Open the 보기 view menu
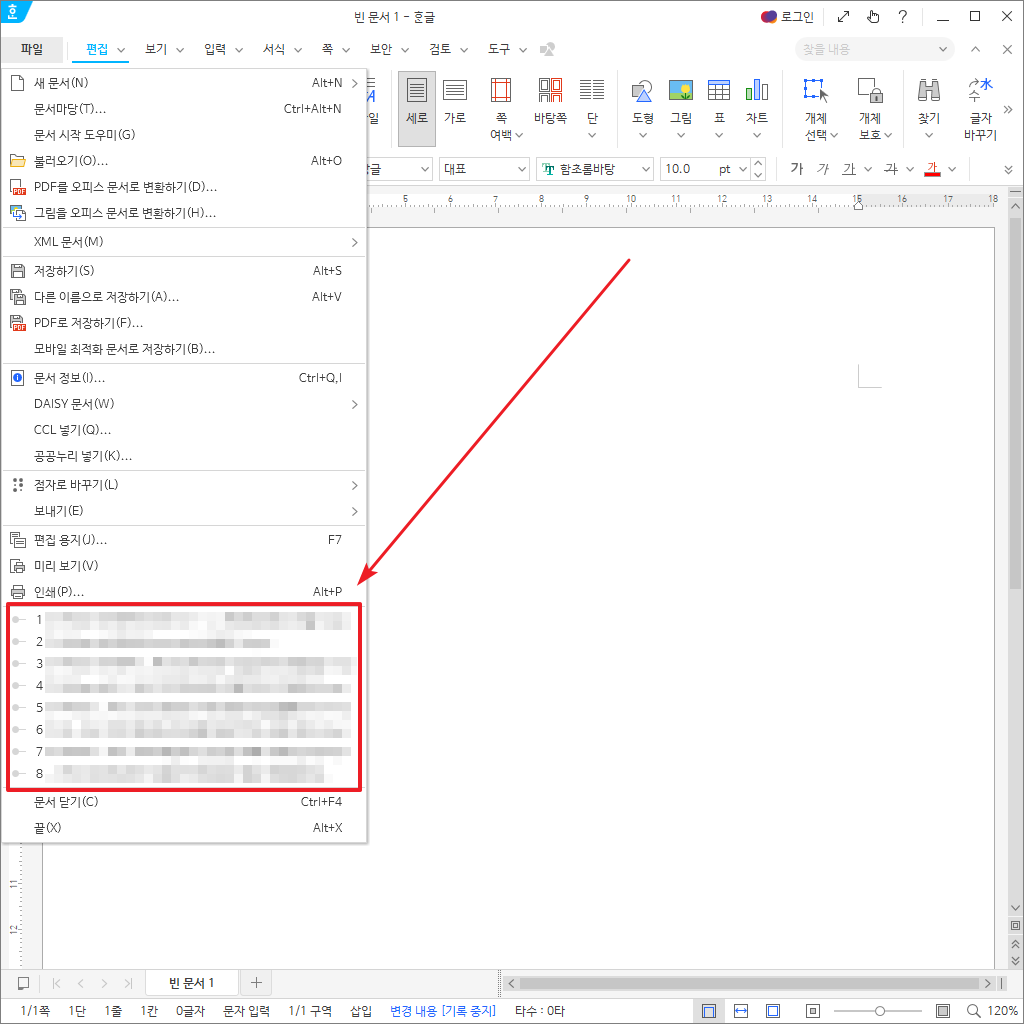 click(164, 49)
